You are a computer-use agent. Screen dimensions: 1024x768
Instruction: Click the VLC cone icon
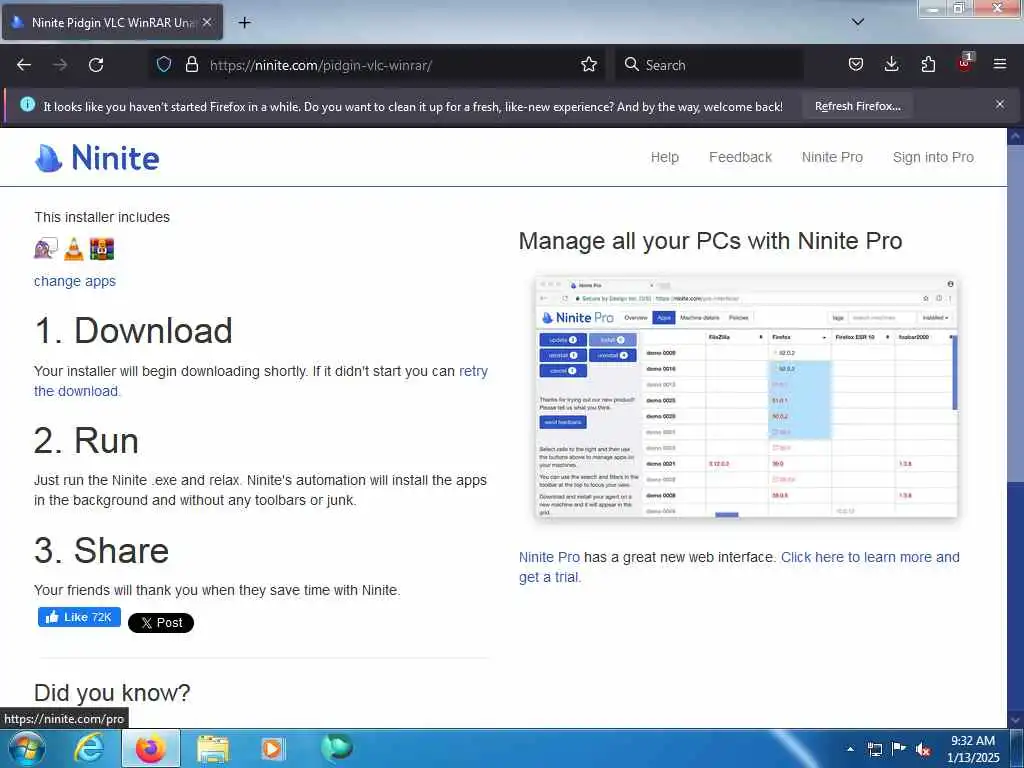point(74,249)
